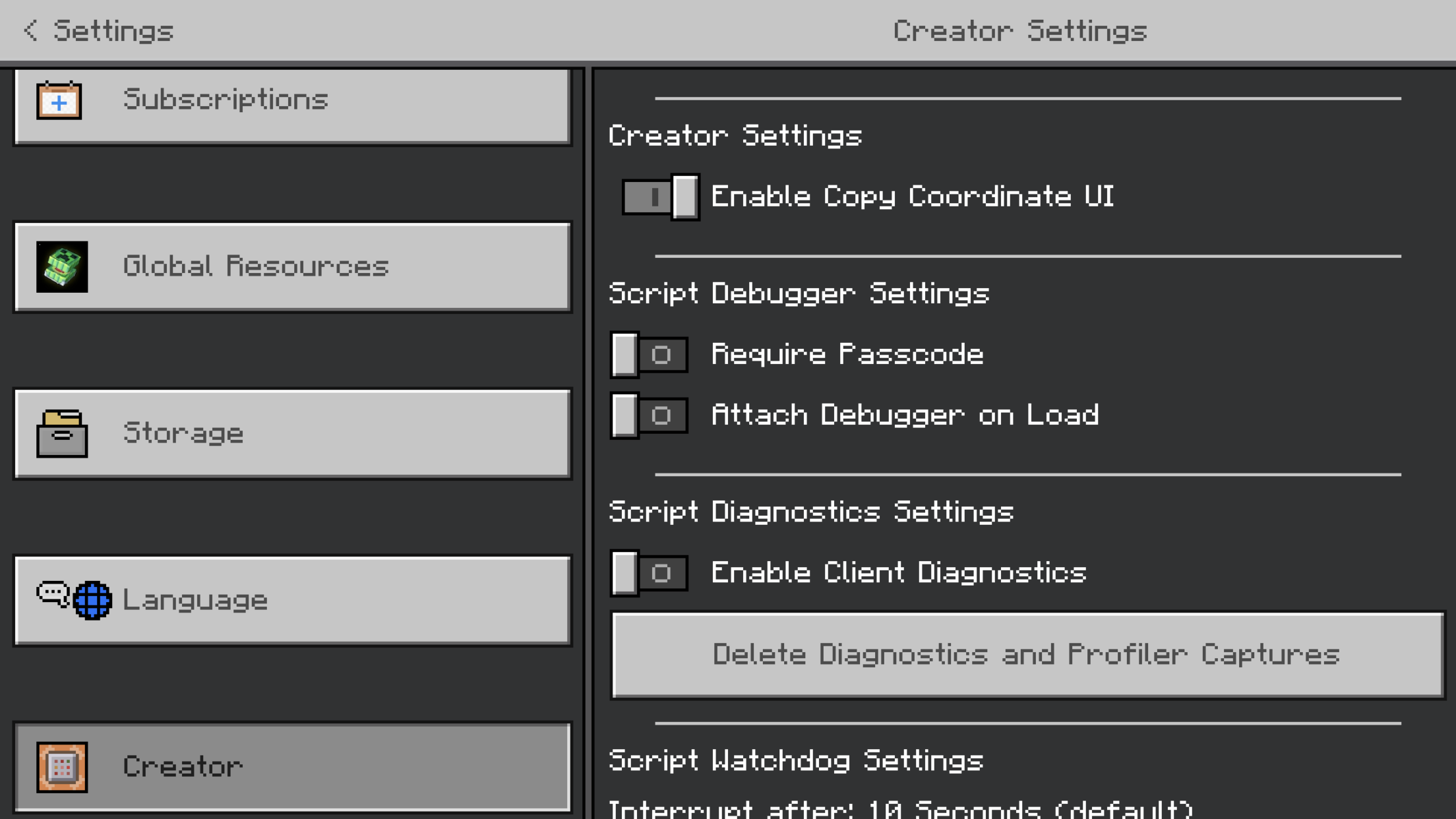
Task: Click the Creator command block icon
Action: tap(62, 767)
